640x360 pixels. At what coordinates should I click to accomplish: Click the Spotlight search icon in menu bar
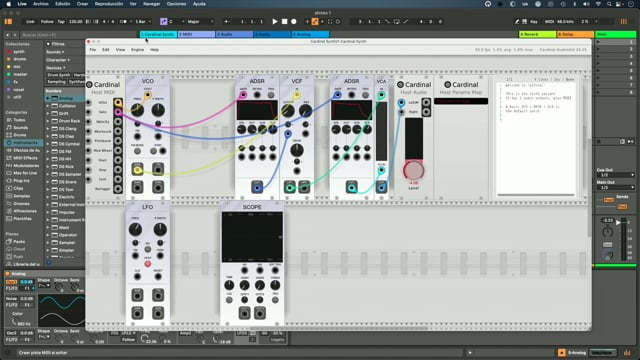[x=609, y=4]
